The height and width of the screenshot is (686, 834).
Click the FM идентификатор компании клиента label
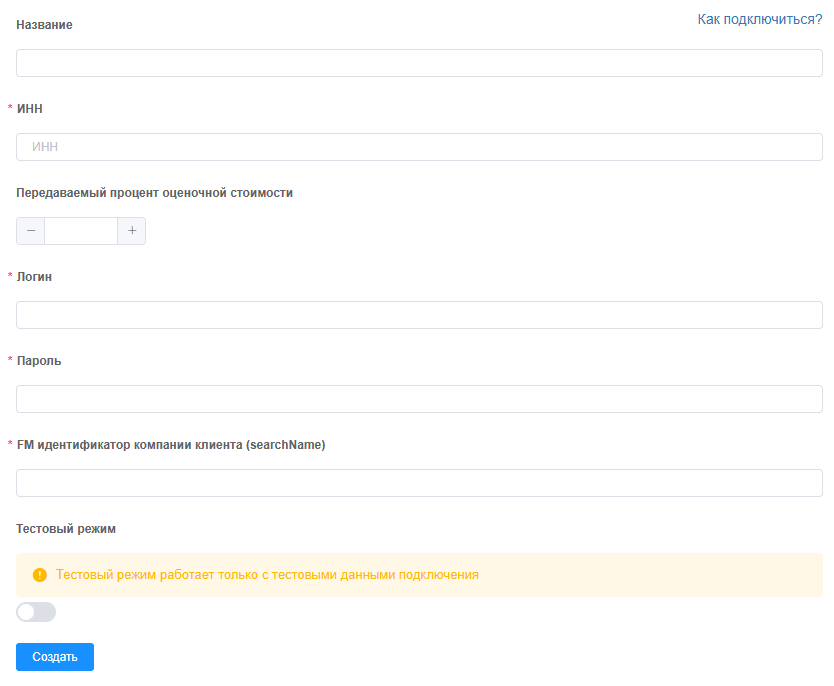pos(171,444)
